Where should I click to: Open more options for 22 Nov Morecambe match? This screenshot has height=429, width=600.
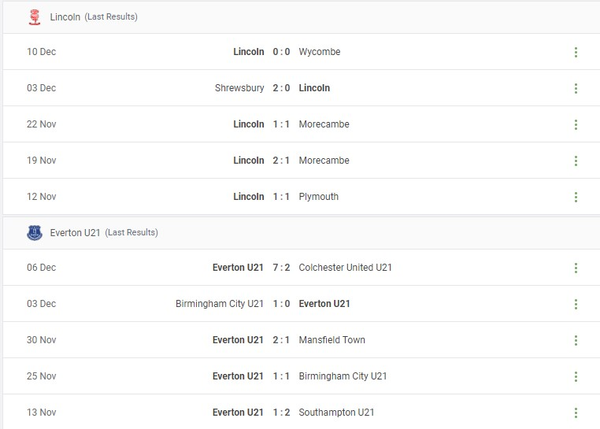tap(576, 124)
